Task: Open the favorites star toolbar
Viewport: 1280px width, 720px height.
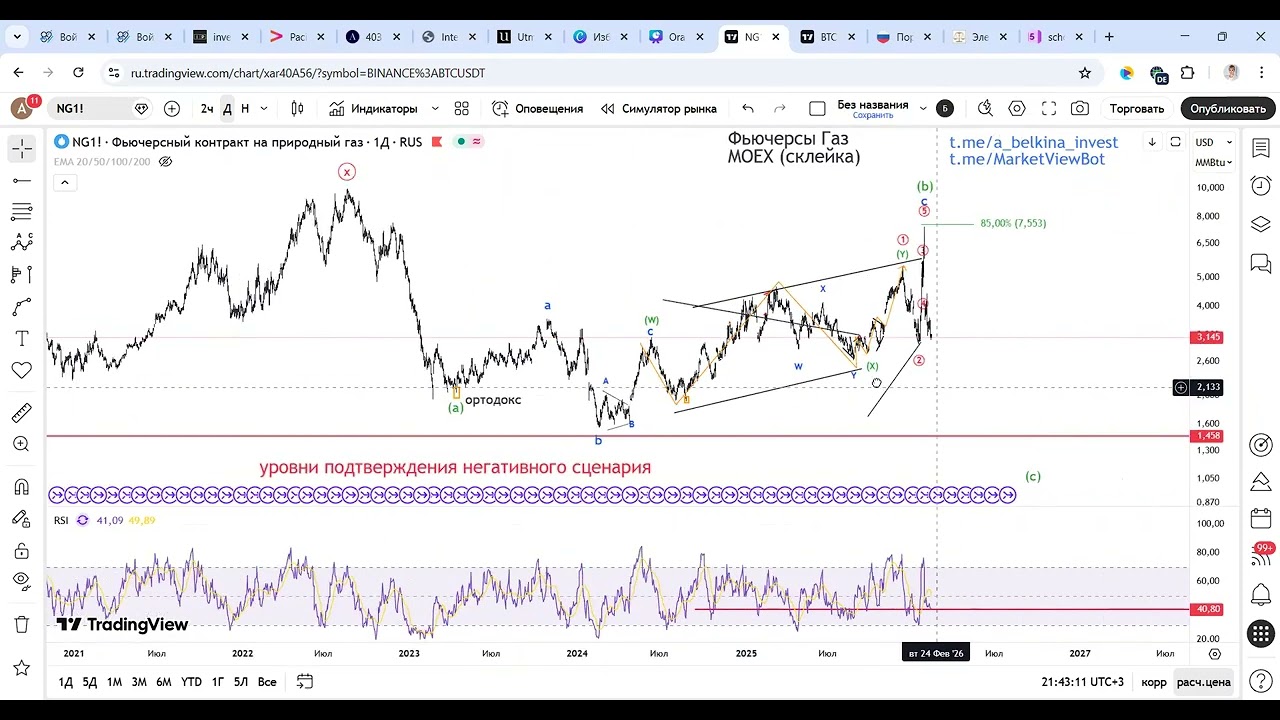Action: click(21, 667)
